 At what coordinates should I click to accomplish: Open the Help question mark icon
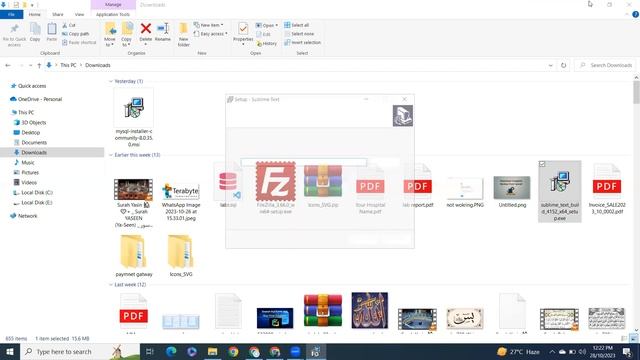coord(635,14)
